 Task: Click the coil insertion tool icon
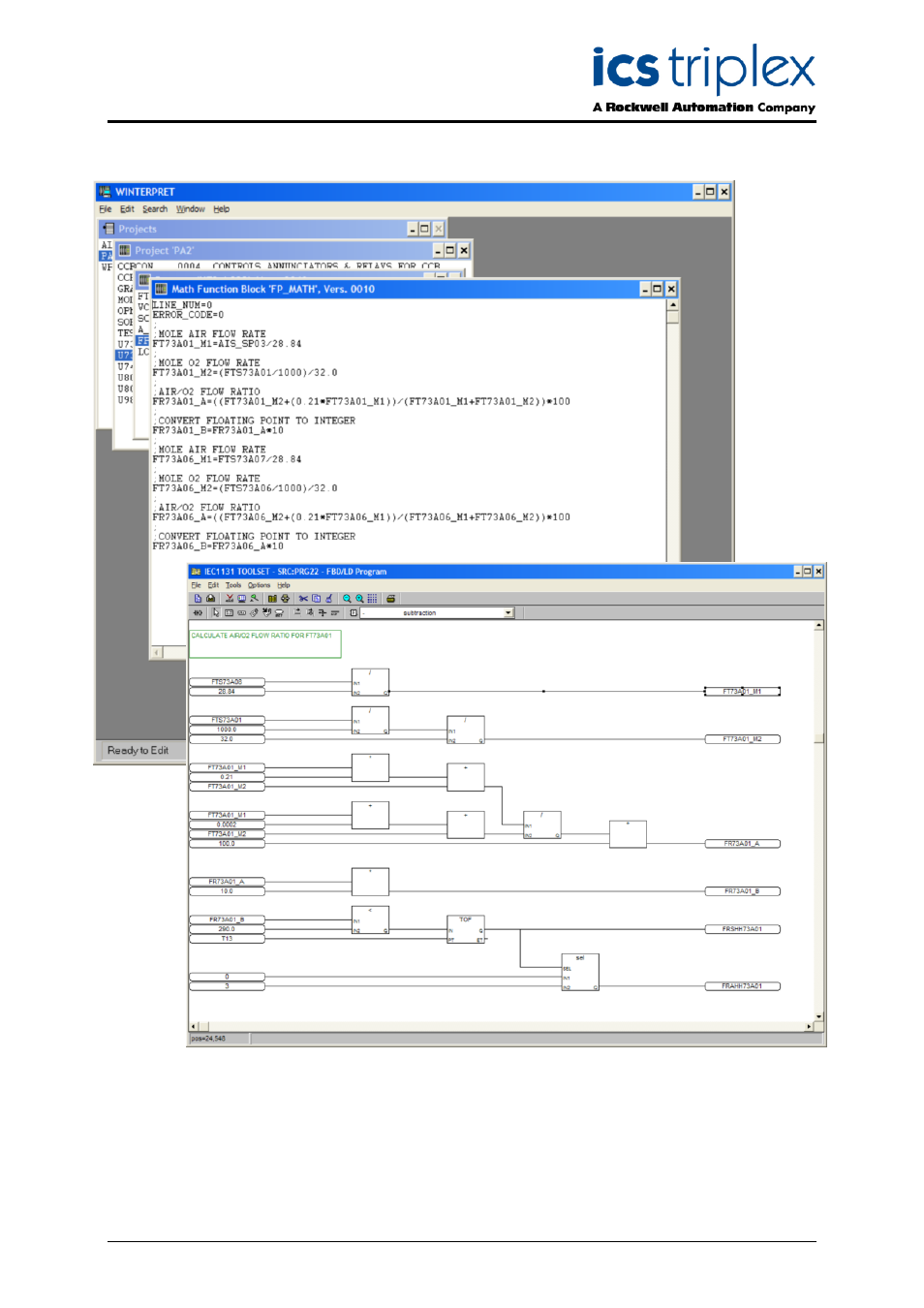pos(322,612)
